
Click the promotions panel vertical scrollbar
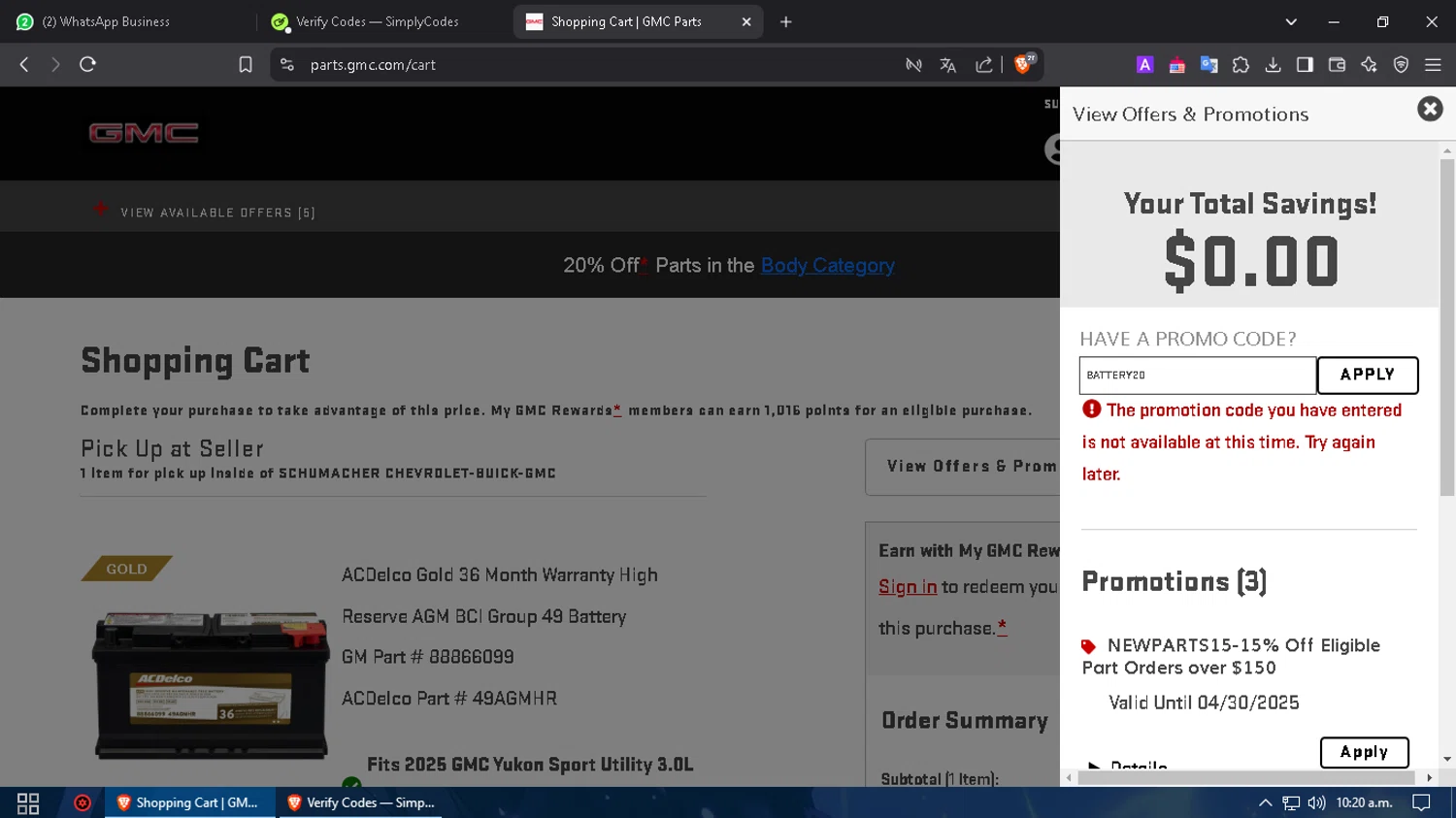1447,328
